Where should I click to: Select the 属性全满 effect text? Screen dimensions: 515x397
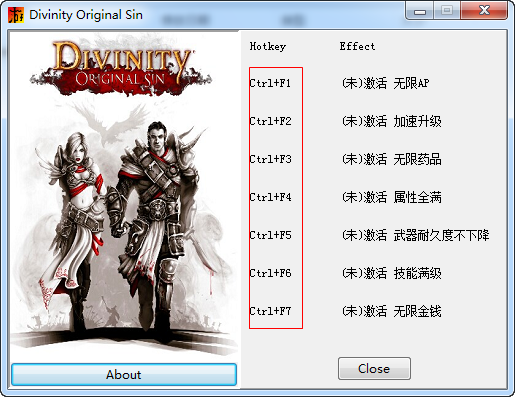pos(417,197)
